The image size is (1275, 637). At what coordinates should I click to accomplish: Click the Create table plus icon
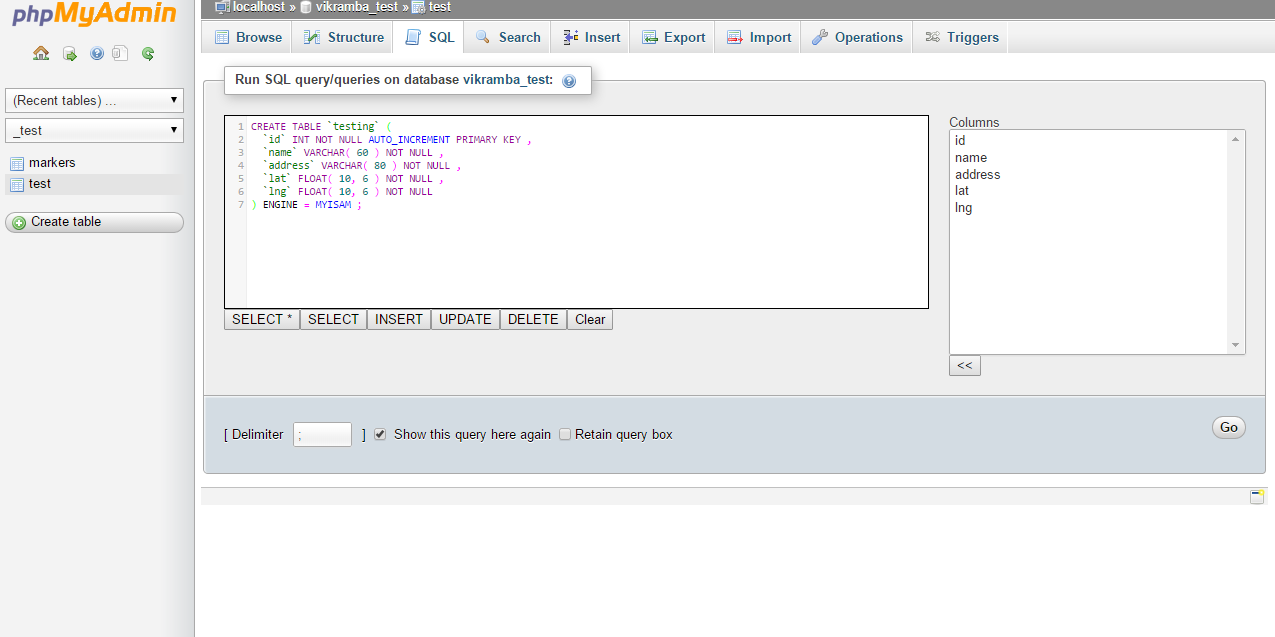pyautogui.click(x=19, y=223)
